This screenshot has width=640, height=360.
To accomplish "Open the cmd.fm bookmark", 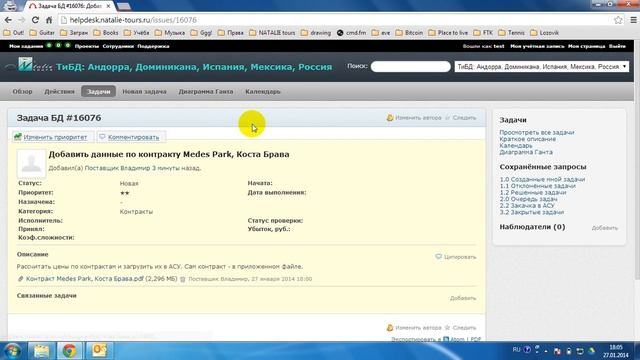I will 351,33.
